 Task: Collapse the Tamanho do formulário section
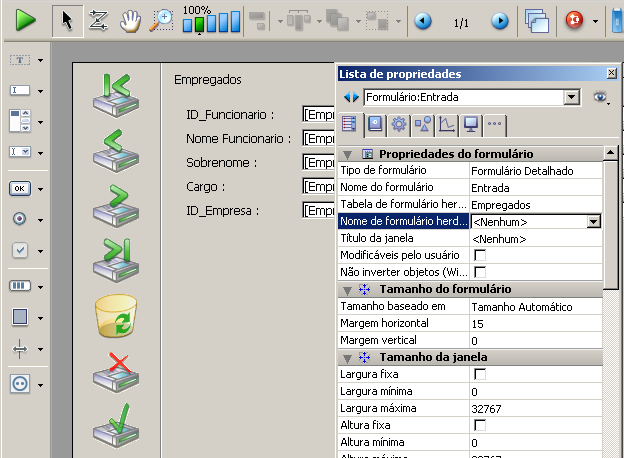click(347, 289)
